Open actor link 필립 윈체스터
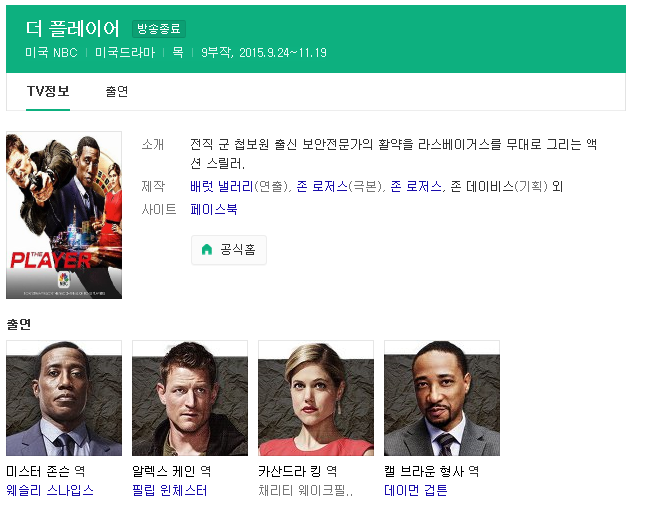The height and width of the screenshot is (512, 646). 169,490
